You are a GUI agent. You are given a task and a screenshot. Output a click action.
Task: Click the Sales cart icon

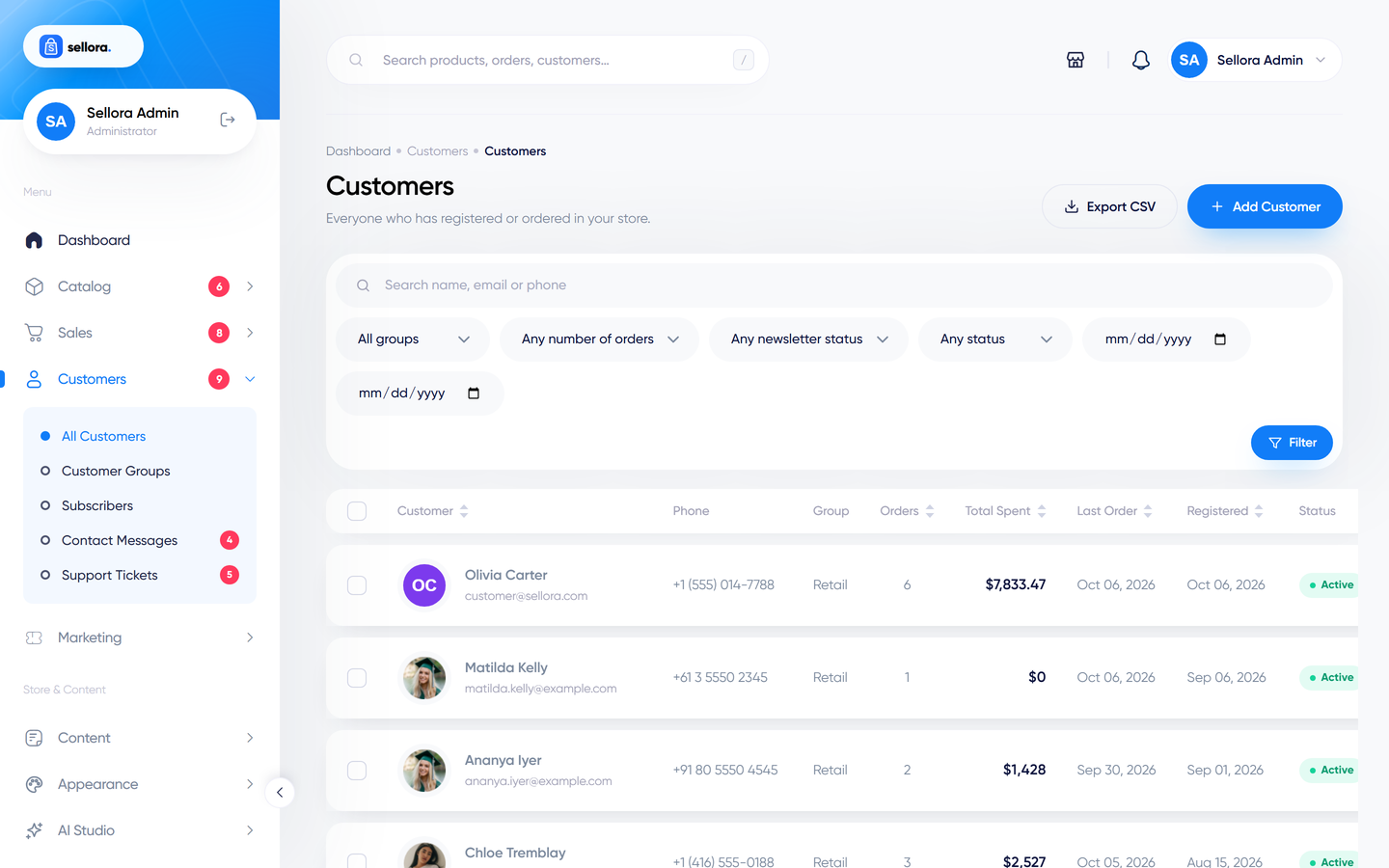coord(34,333)
